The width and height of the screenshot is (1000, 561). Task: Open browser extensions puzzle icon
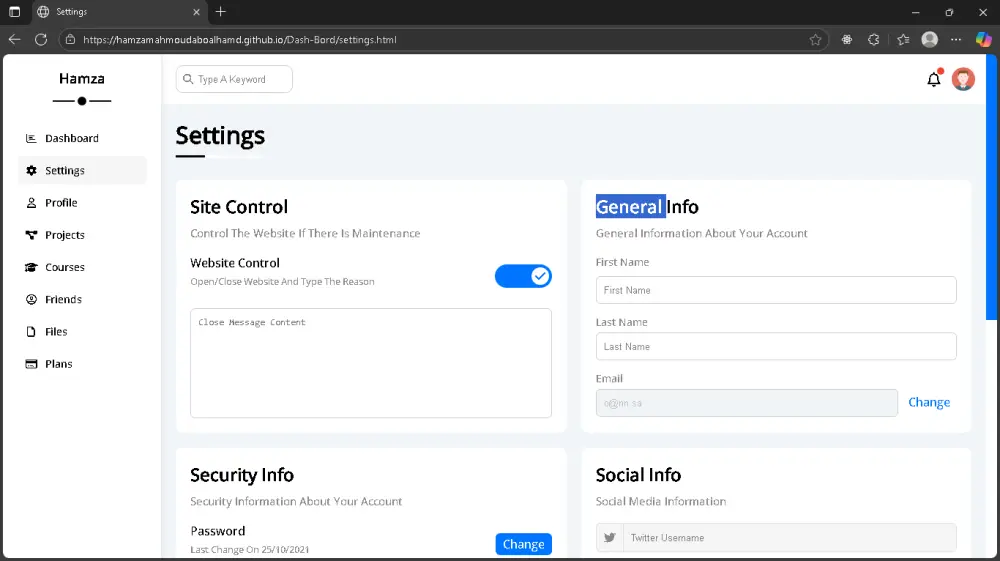tap(874, 40)
